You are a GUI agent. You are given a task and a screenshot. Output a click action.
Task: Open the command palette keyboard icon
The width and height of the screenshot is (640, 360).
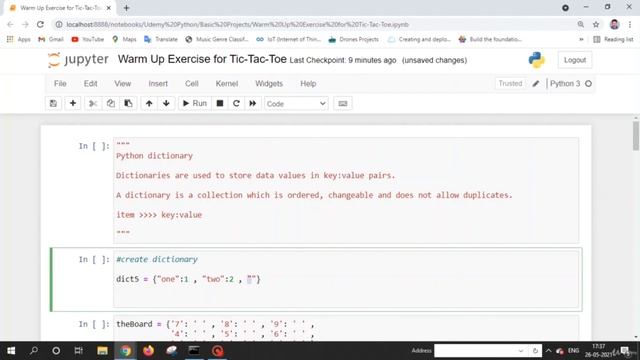[343, 104]
